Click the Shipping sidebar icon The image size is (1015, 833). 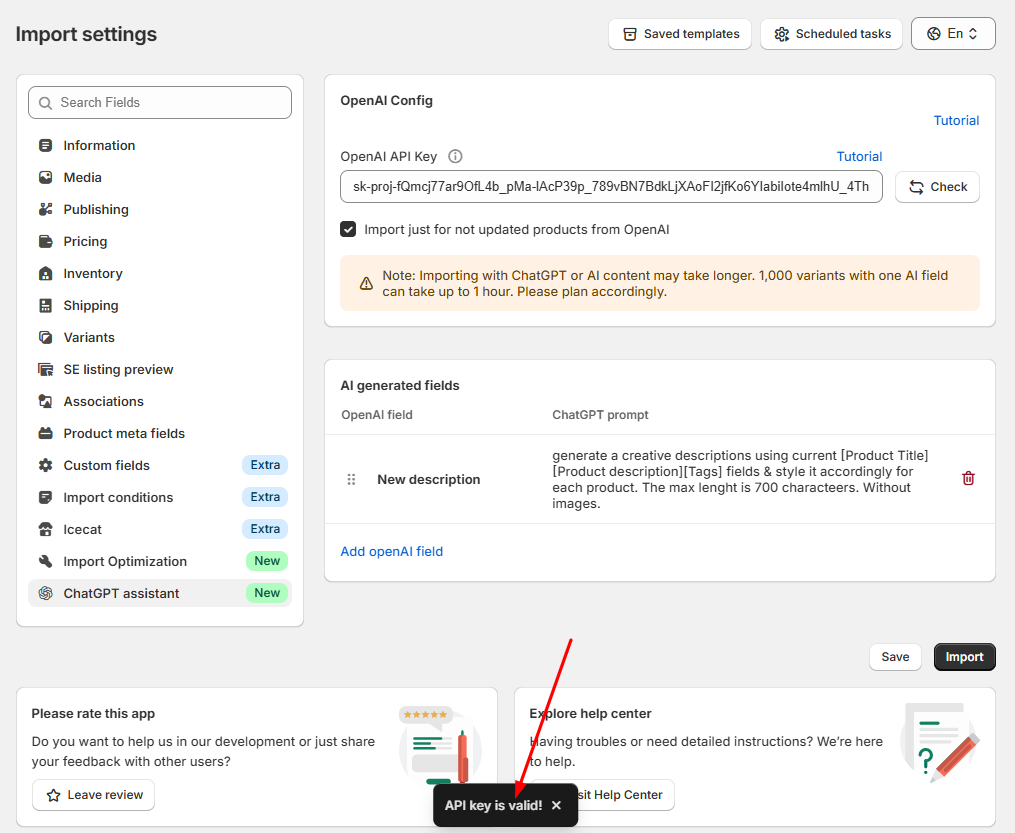pyautogui.click(x=45, y=305)
